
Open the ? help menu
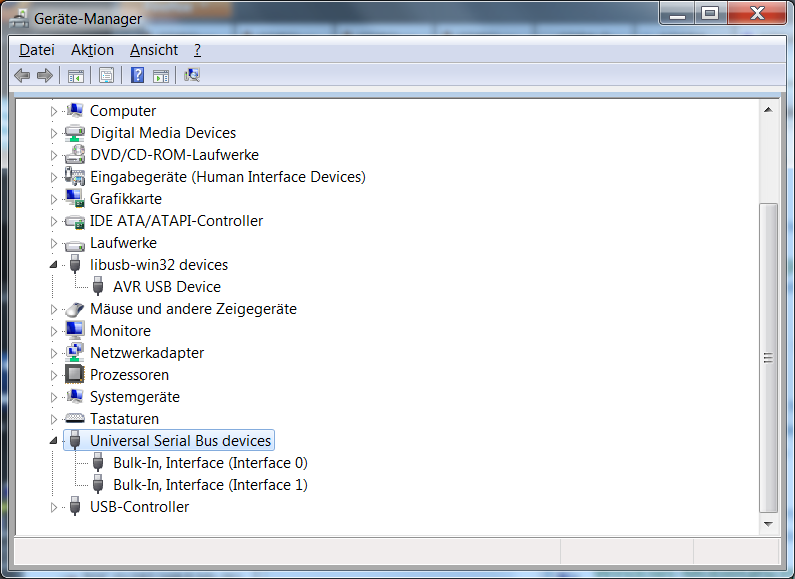click(x=197, y=50)
